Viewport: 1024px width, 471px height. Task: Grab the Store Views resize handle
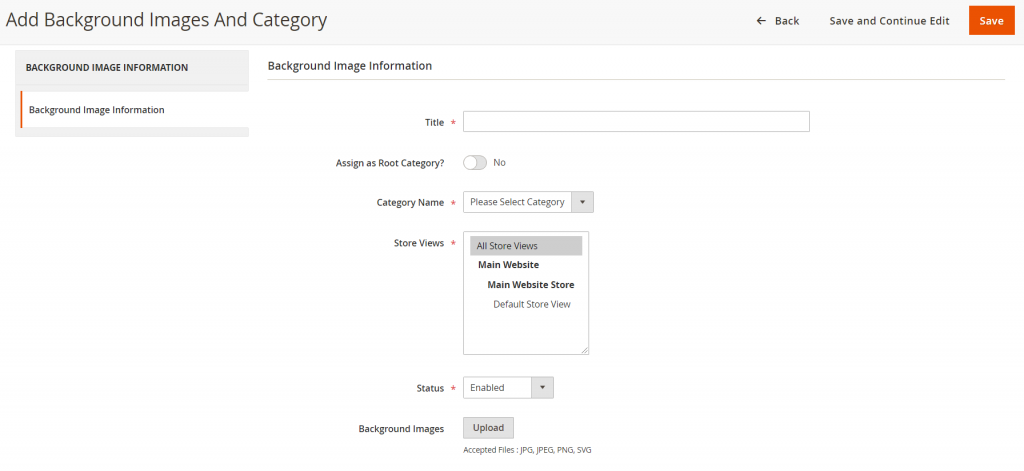pyautogui.click(x=585, y=350)
